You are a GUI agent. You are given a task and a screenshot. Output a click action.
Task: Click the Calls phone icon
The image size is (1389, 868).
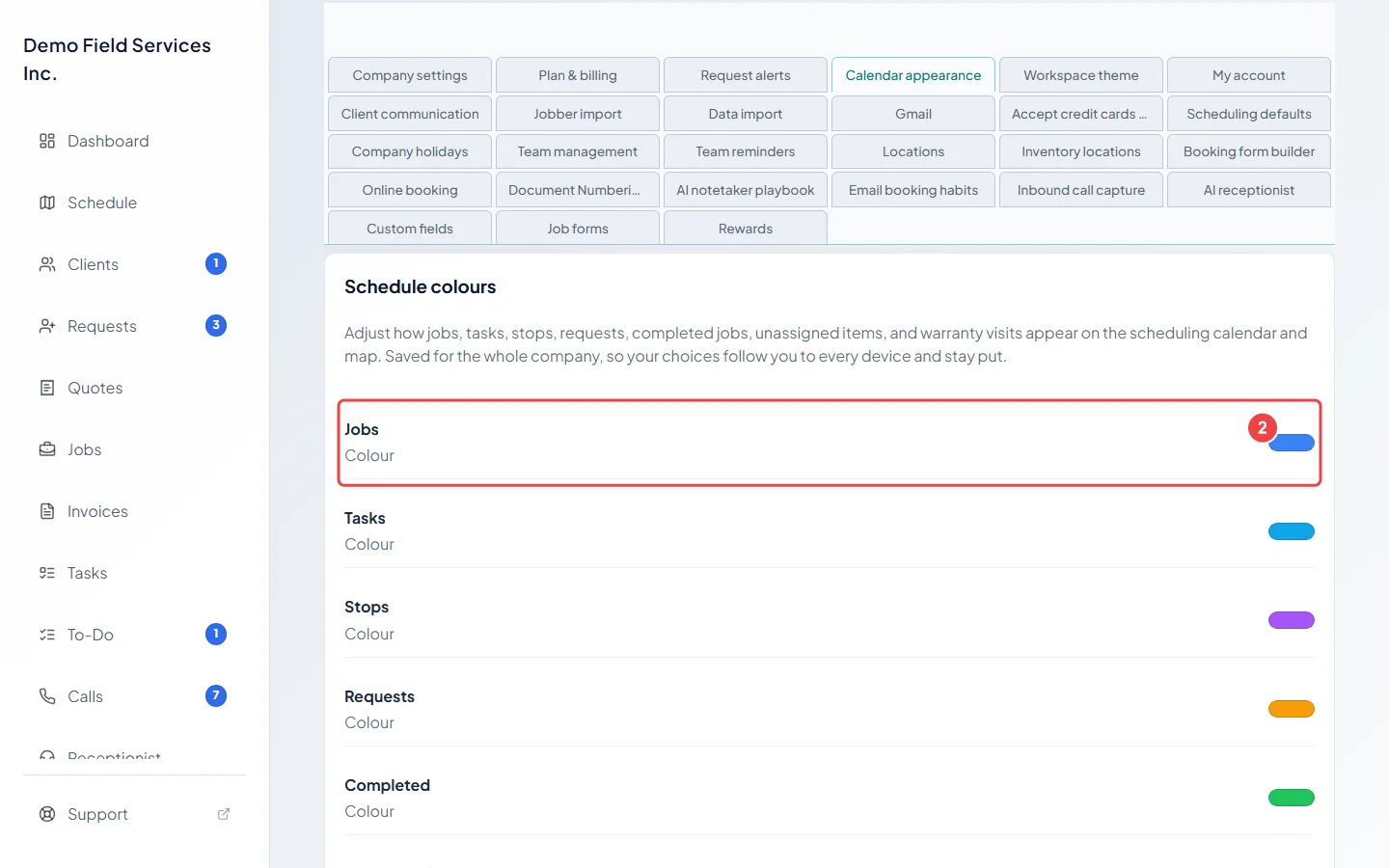tap(47, 696)
